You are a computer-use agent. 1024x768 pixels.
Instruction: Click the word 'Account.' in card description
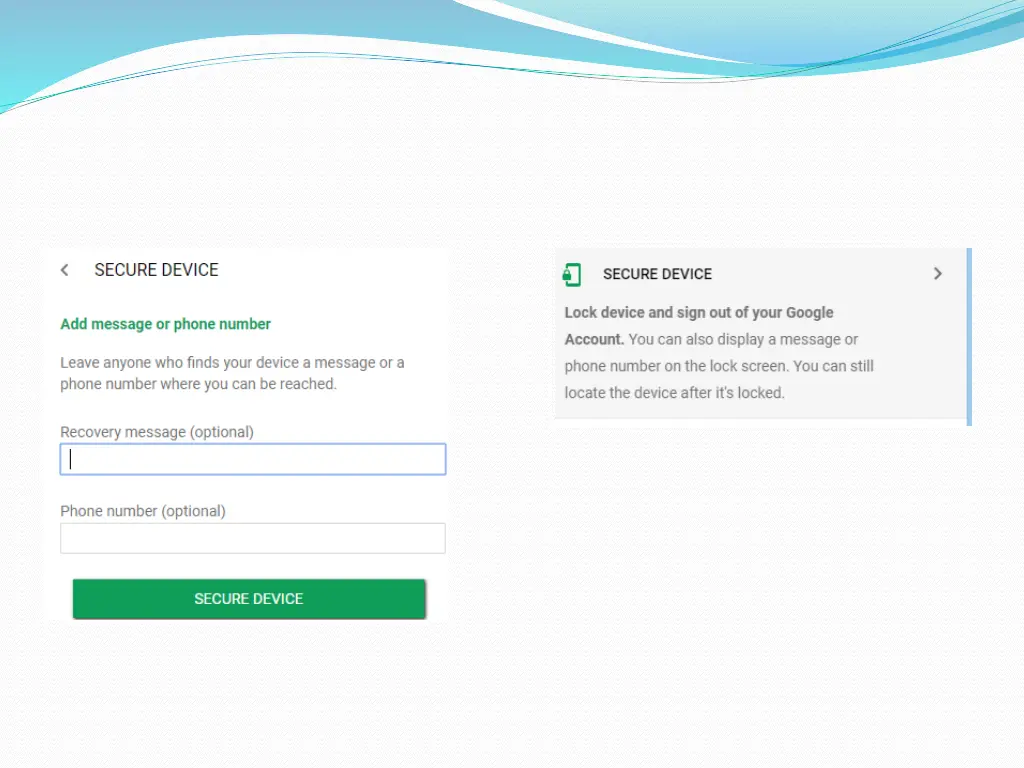point(594,340)
